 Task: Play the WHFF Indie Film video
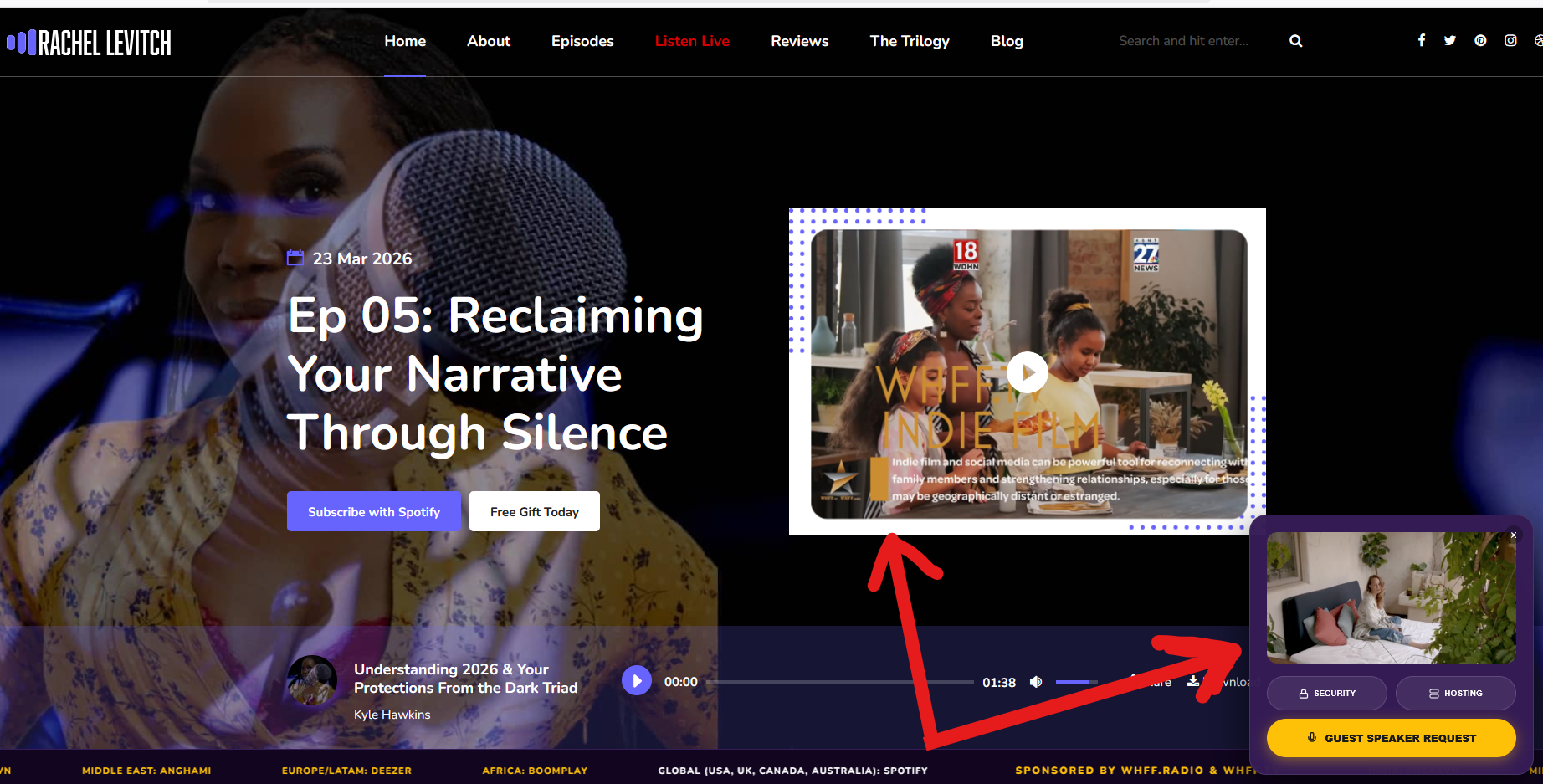tap(1028, 372)
